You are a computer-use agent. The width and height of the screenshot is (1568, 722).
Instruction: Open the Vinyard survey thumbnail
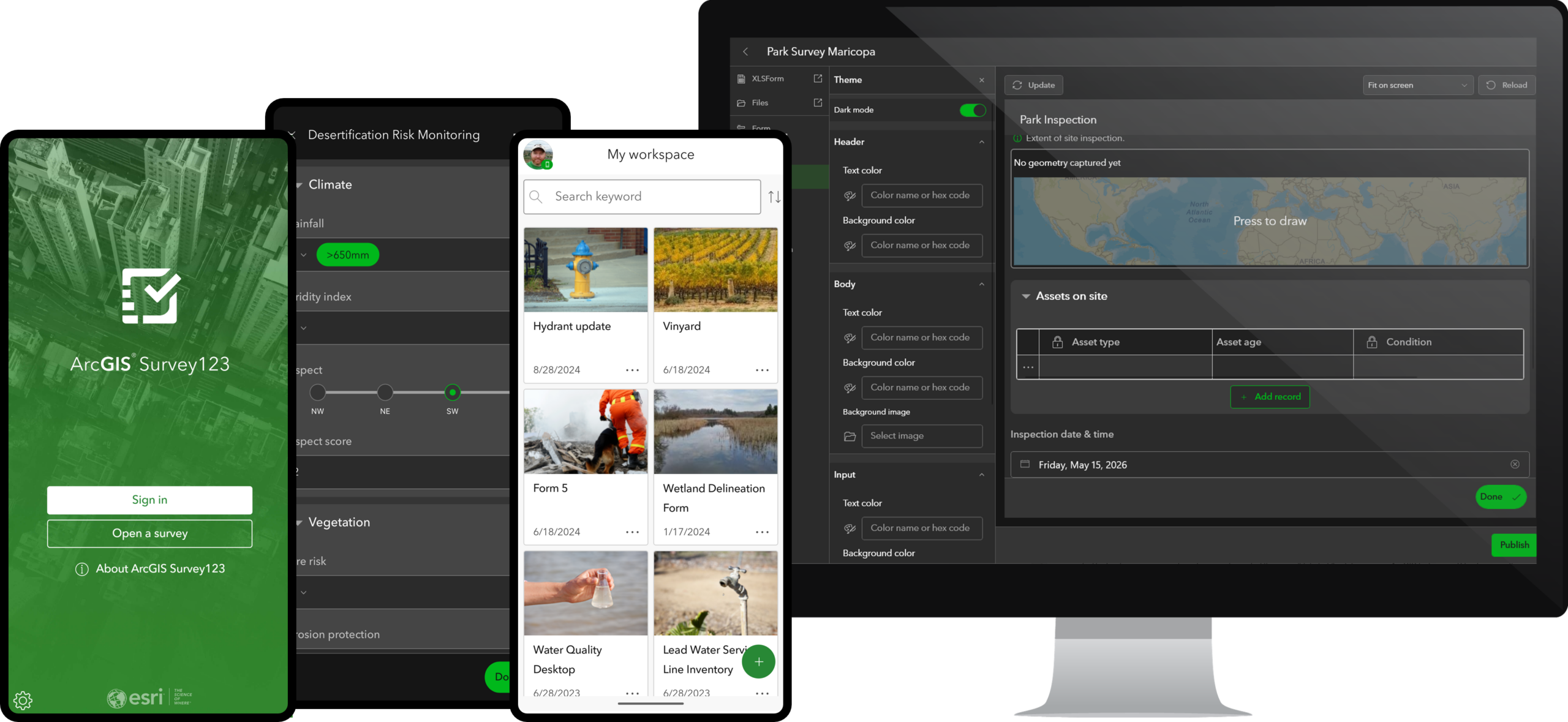715,270
